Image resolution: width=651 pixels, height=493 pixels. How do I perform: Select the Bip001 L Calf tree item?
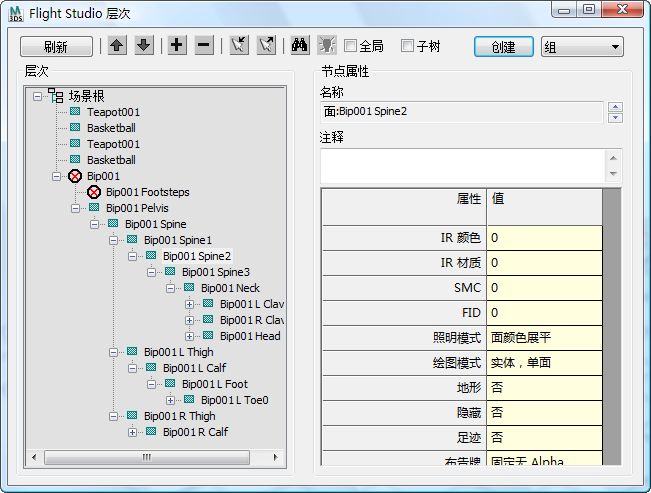point(194,368)
